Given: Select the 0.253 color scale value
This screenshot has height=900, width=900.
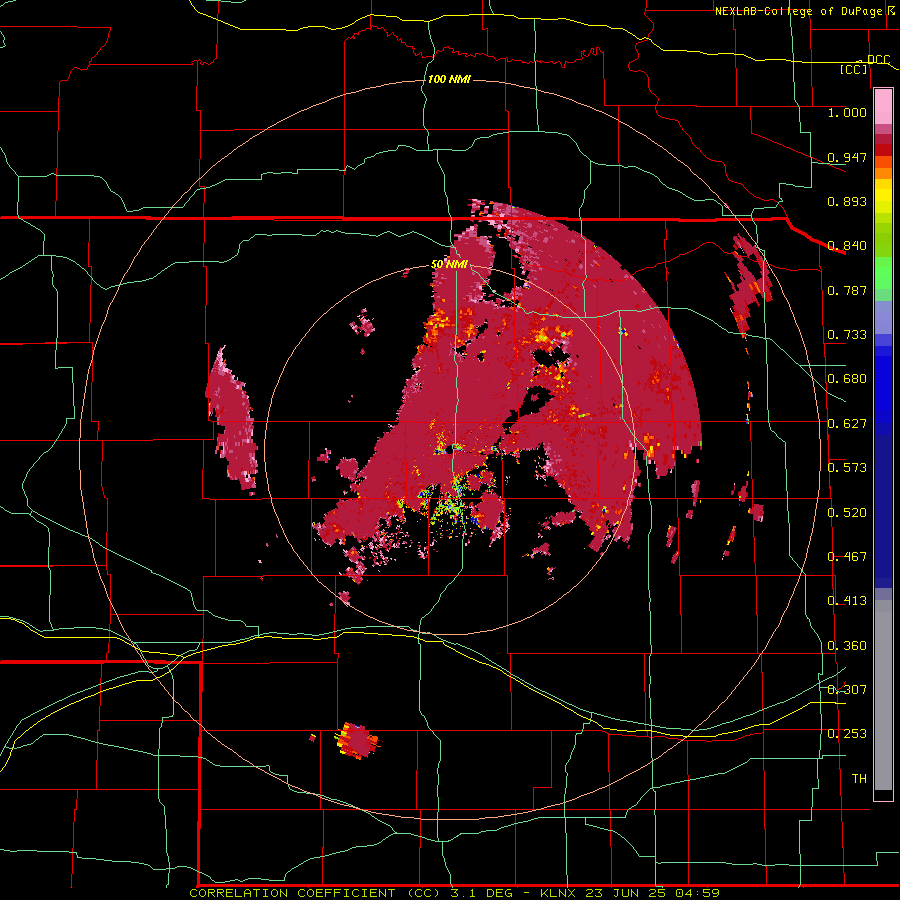Looking at the screenshot, I should coord(847,734).
